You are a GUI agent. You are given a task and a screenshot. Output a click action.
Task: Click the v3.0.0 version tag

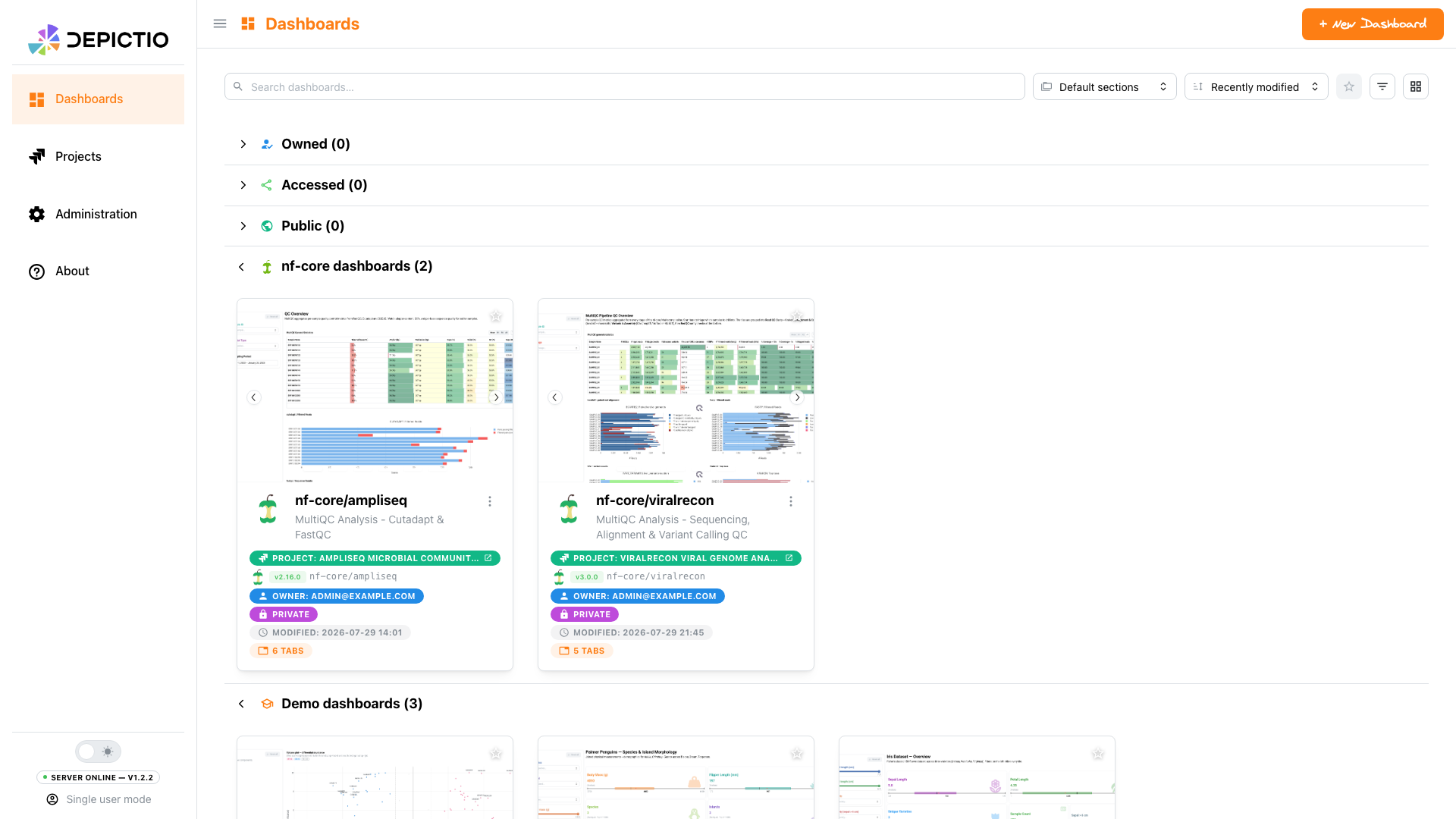pyautogui.click(x=586, y=577)
